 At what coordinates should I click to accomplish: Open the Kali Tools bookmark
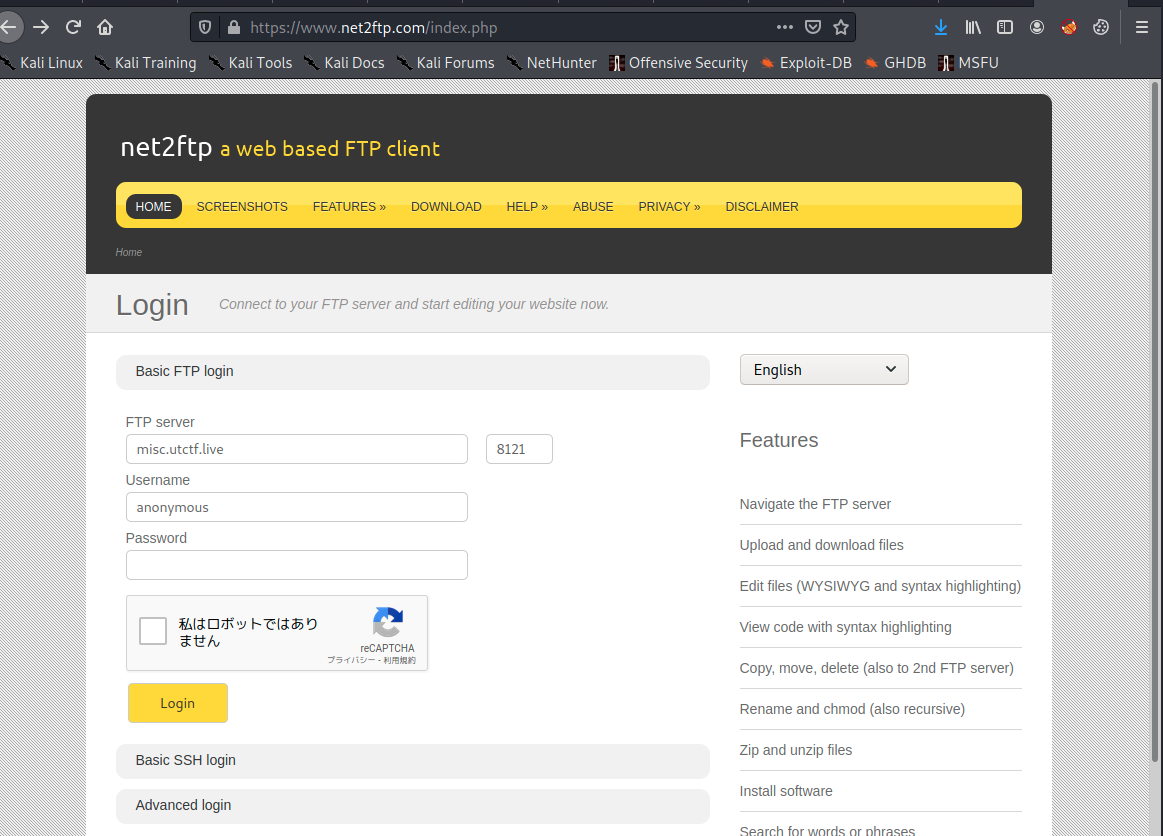251,63
